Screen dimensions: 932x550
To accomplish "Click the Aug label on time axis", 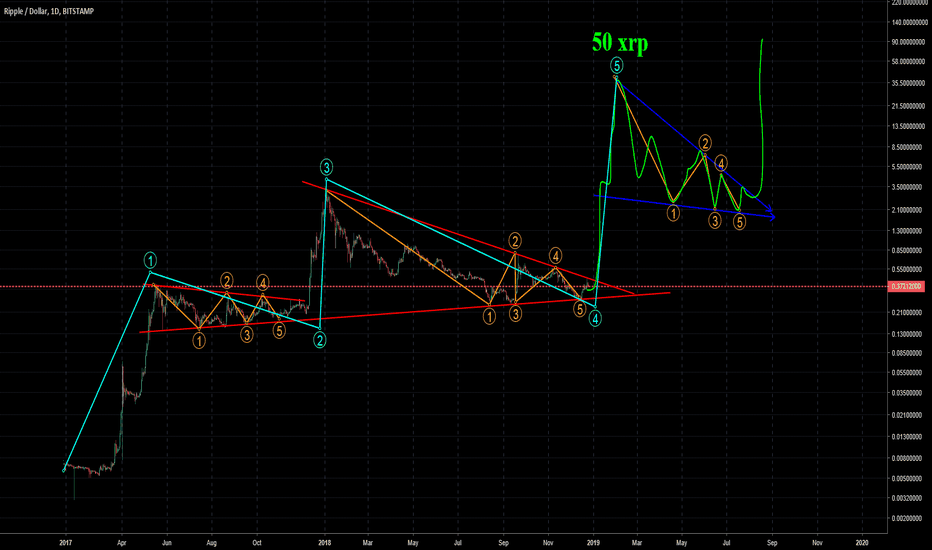I will 212,542.
